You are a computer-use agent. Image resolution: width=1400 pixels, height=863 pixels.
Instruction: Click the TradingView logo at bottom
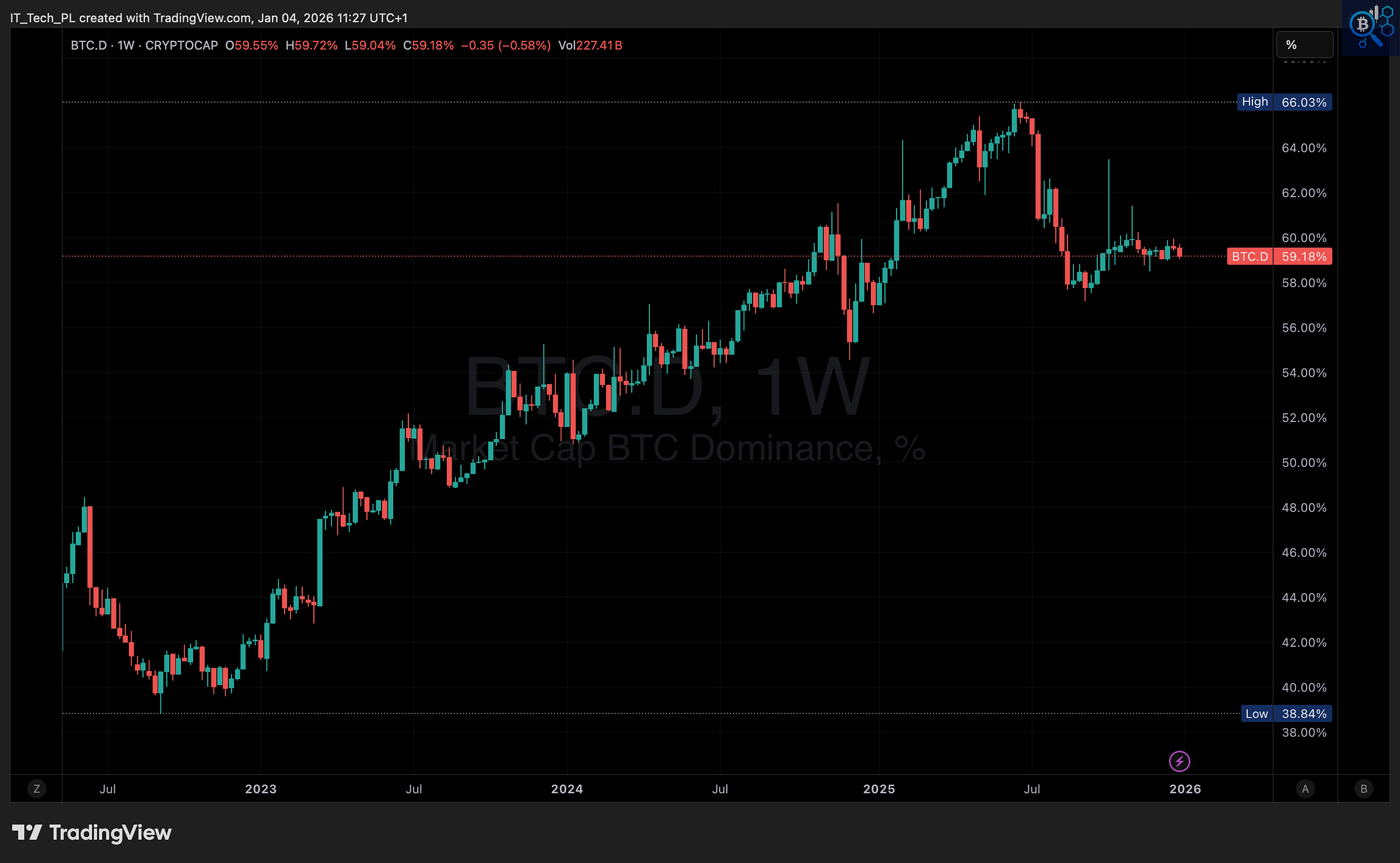tap(92, 832)
